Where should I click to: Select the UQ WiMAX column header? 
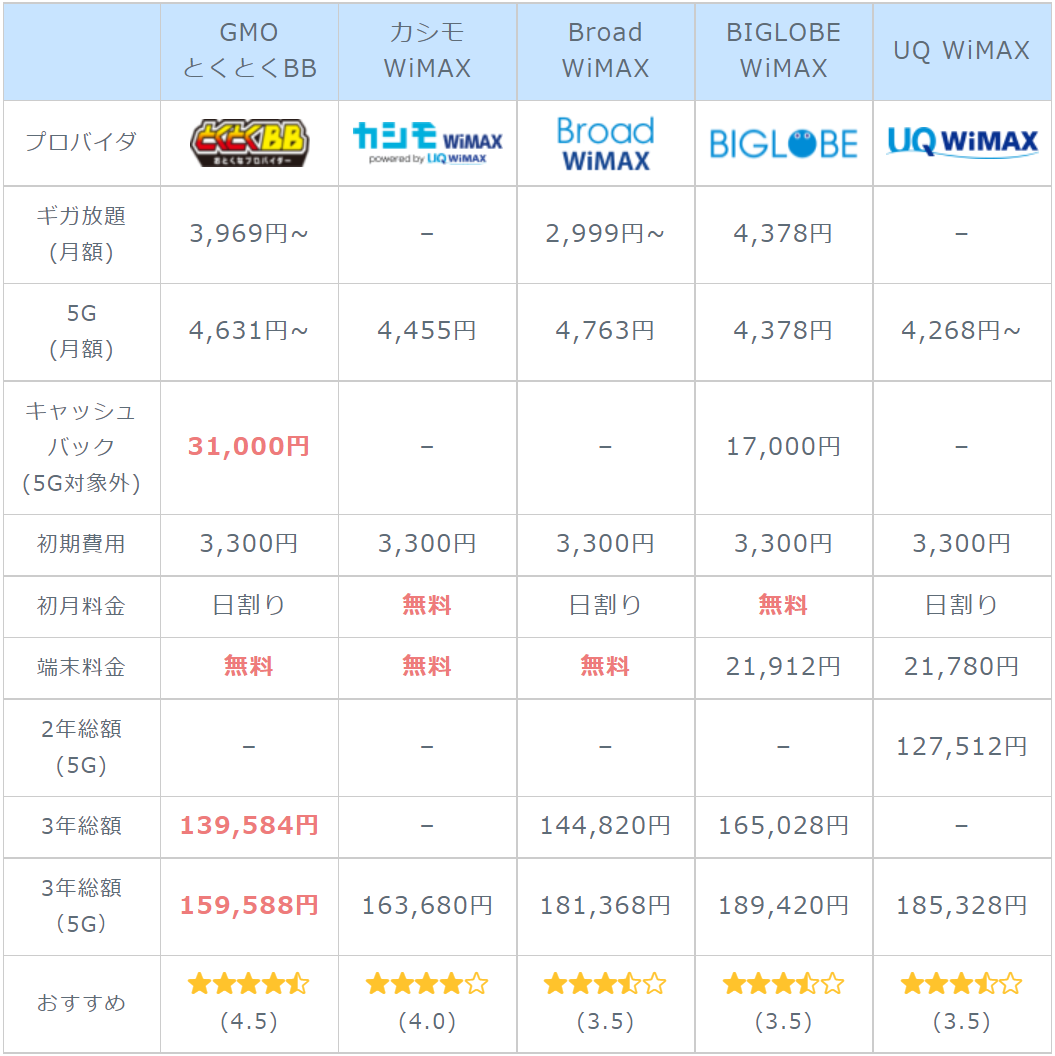[961, 51]
